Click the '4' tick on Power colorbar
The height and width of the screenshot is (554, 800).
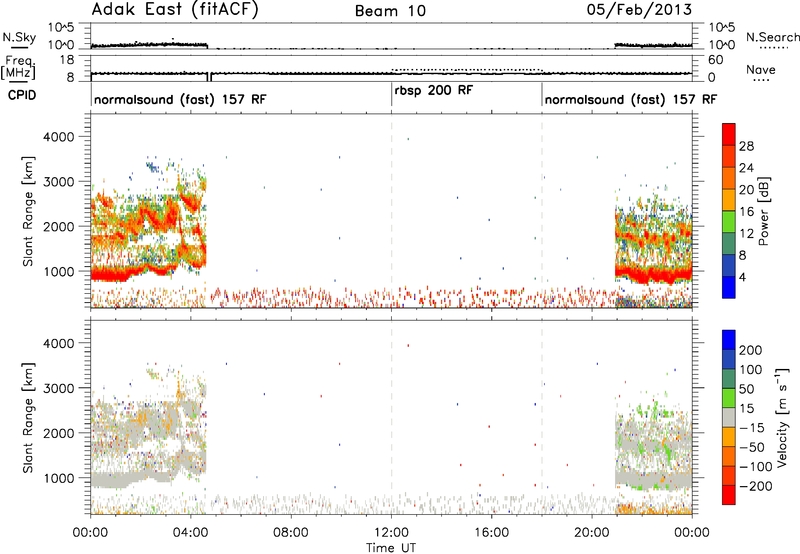point(743,277)
